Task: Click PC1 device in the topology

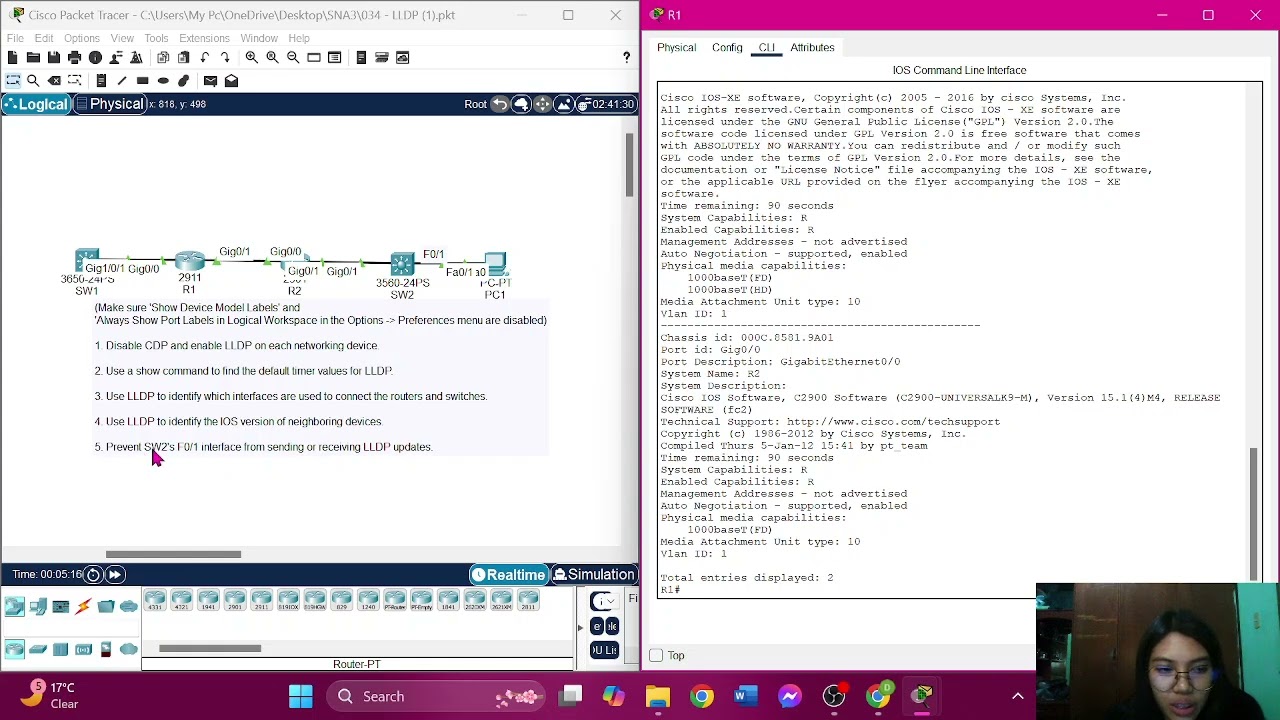Action: tap(495, 264)
